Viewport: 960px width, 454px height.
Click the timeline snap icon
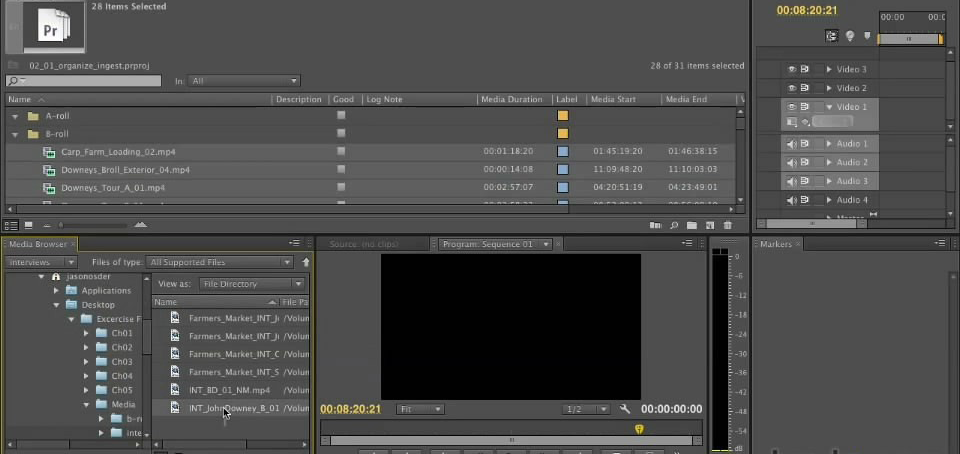tap(831, 36)
